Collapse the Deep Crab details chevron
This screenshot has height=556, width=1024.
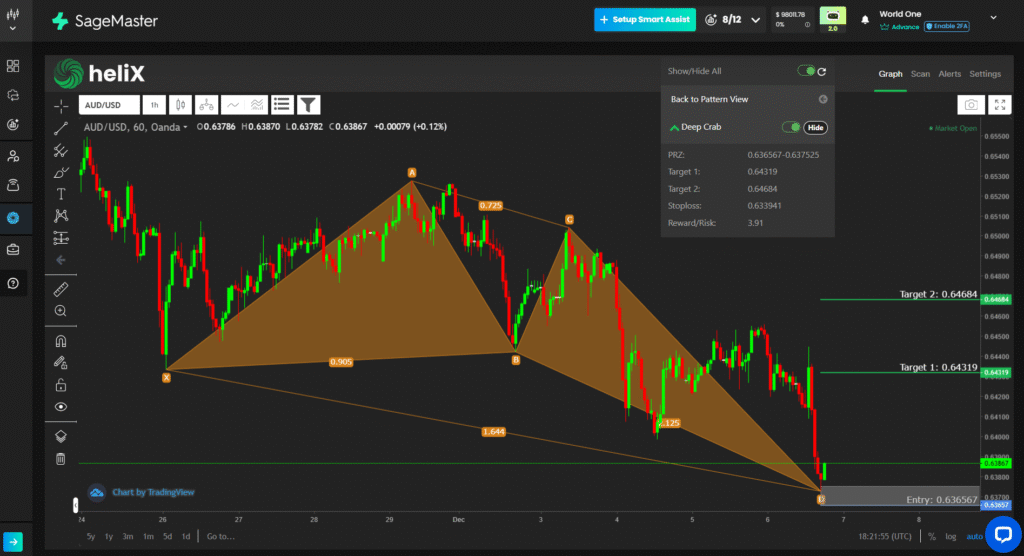point(675,128)
